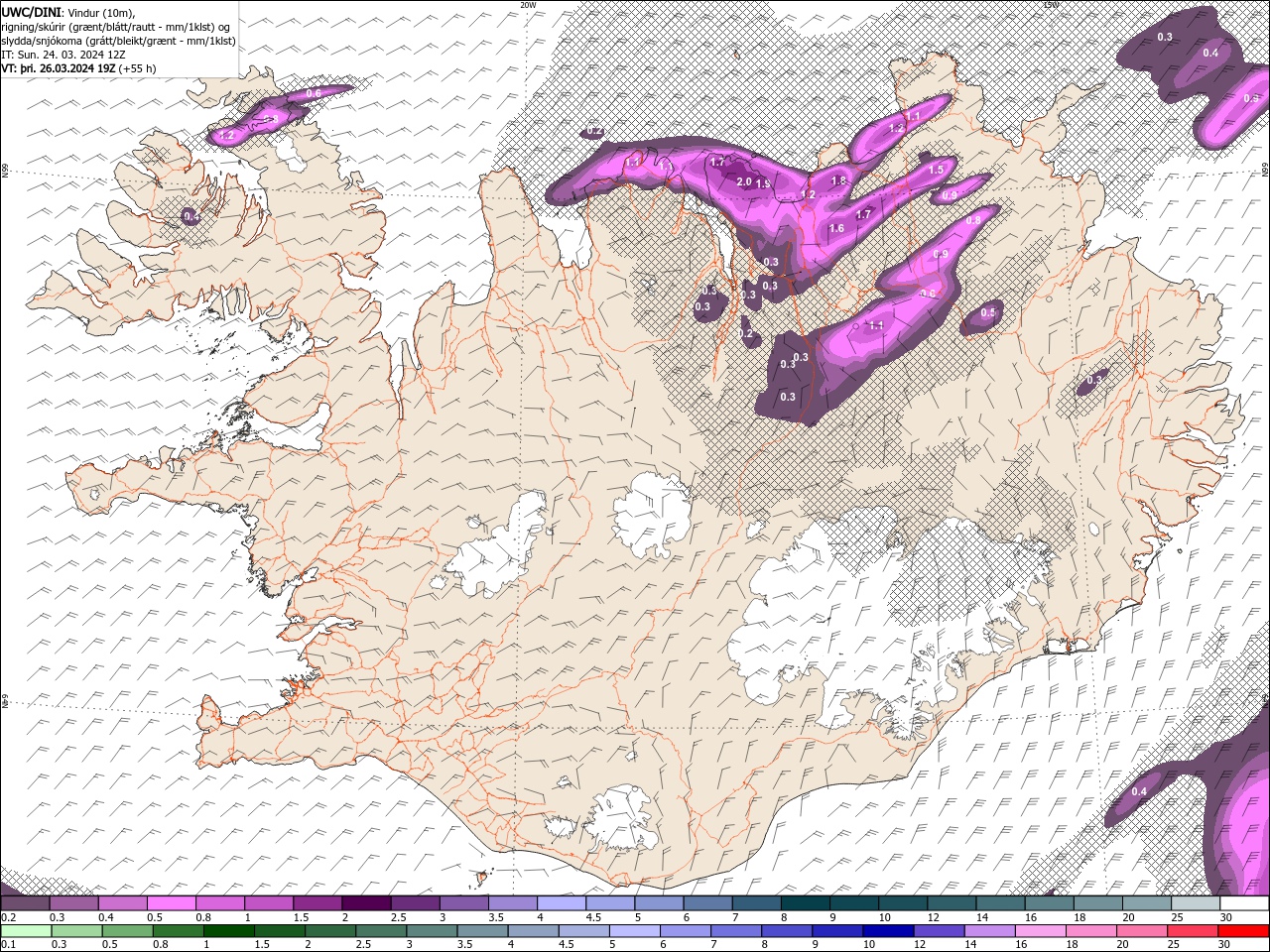
Task: Click the large white Vatnajökull glacier area
Action: click(873, 615)
